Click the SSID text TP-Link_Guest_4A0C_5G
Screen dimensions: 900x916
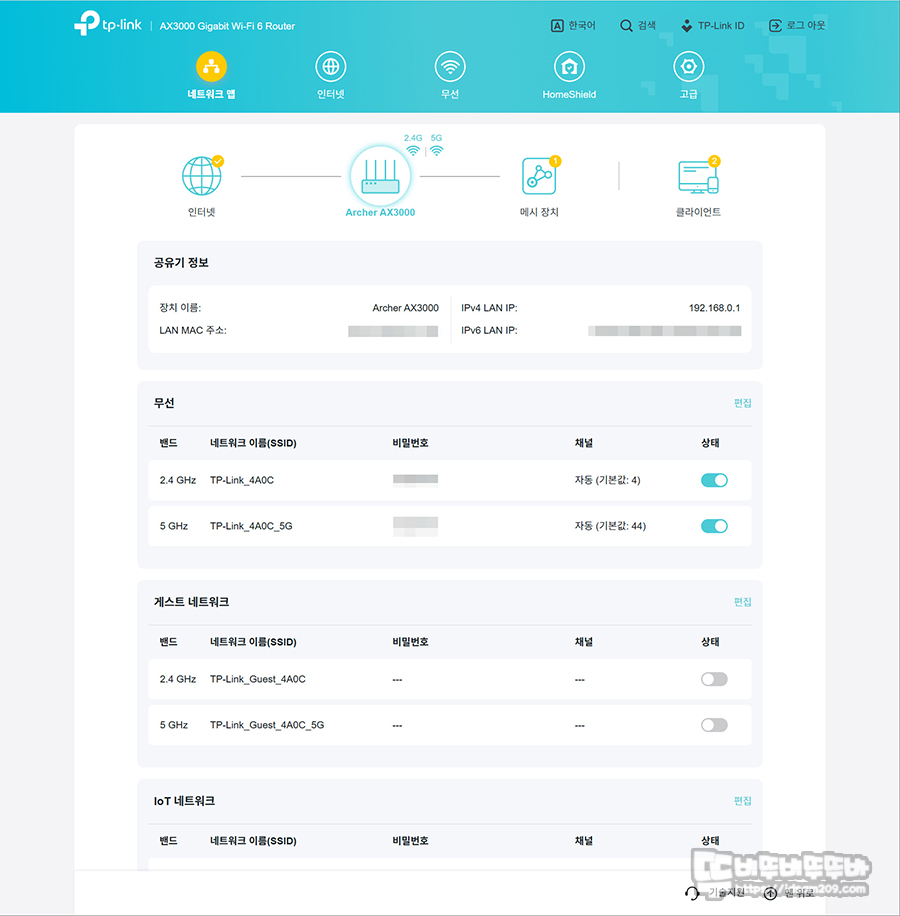point(267,725)
